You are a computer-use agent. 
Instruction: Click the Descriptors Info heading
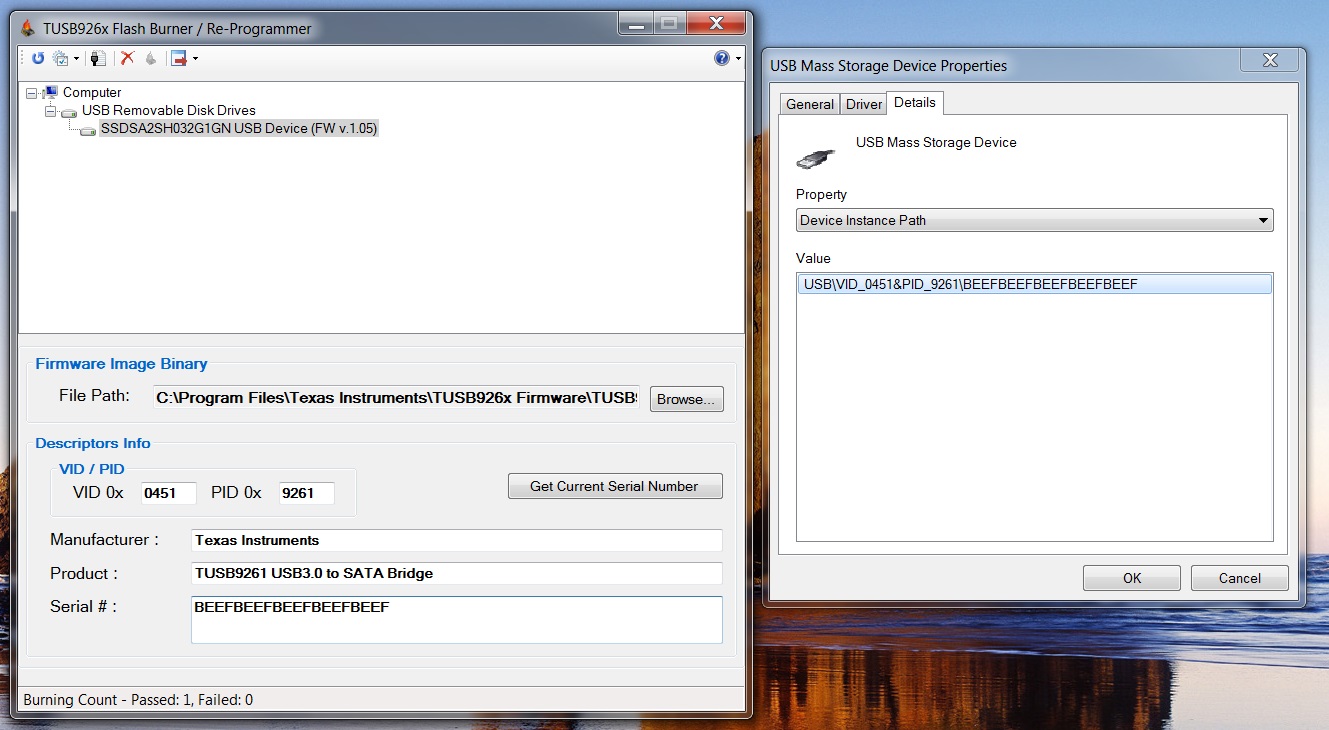[93, 443]
